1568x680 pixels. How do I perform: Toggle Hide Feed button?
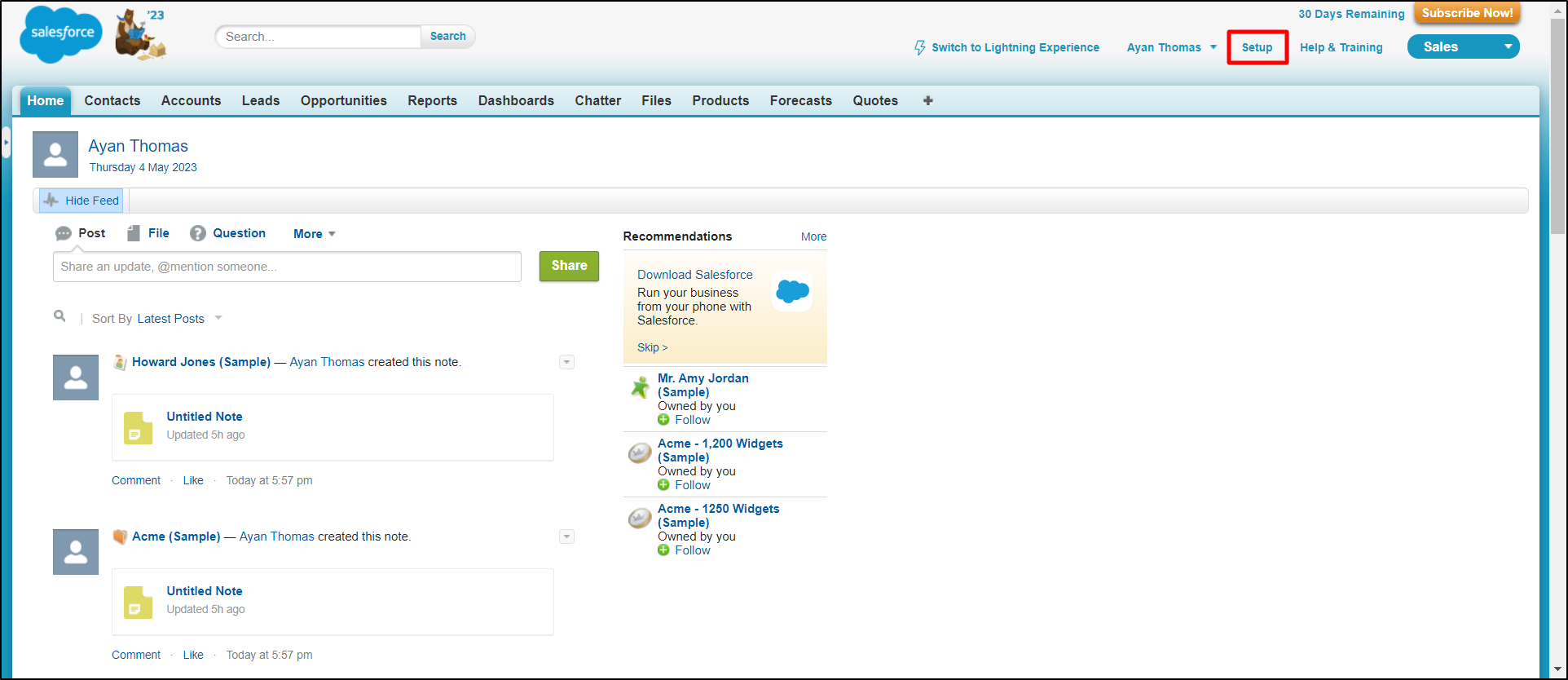81,201
